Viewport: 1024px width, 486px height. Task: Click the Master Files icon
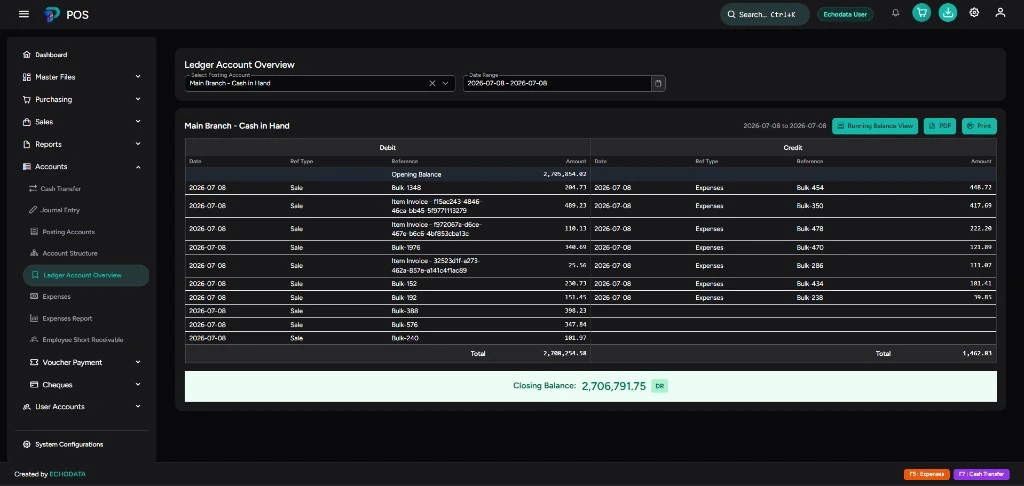coord(27,77)
